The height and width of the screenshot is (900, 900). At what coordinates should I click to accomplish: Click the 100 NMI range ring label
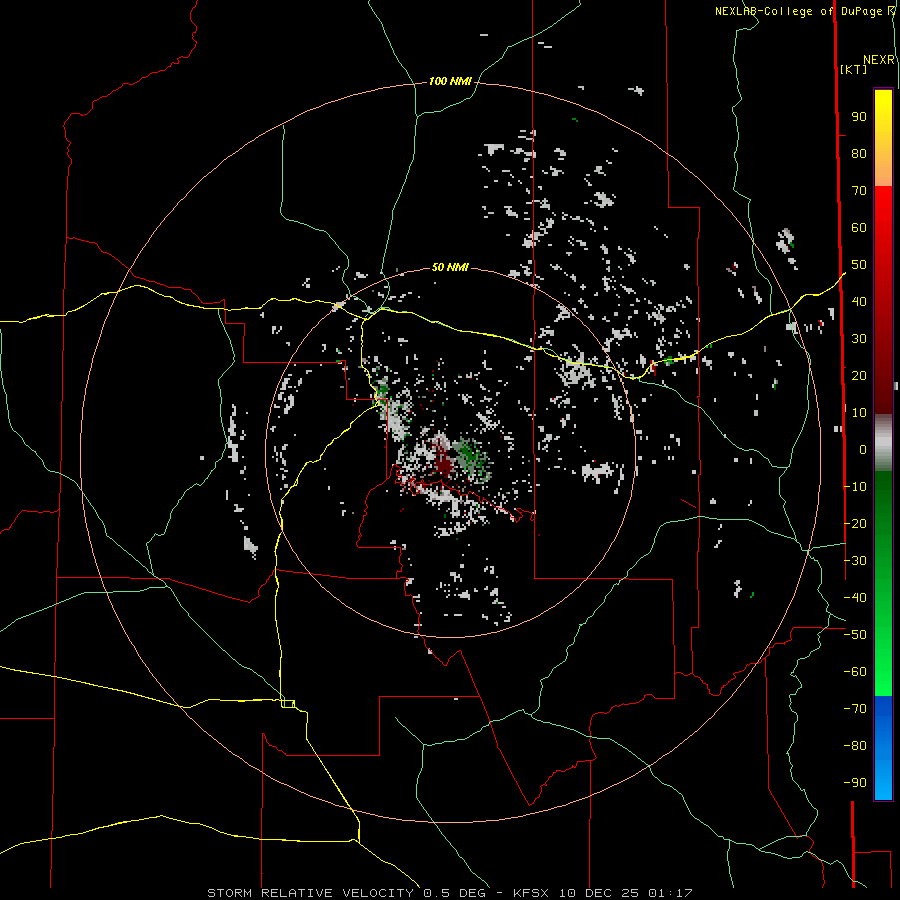pyautogui.click(x=449, y=82)
